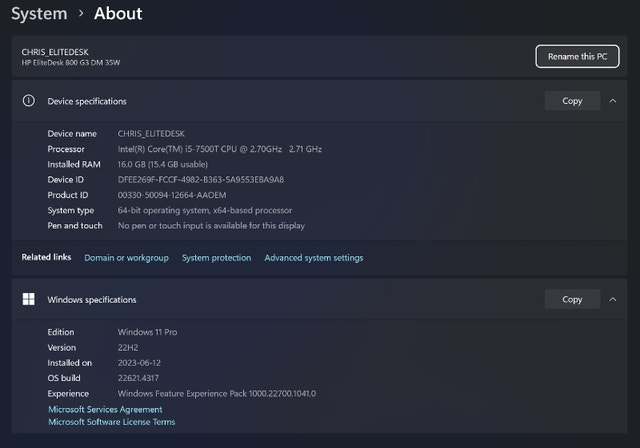This screenshot has height=448, width=640.
Task: Open Microsoft Services Agreement link
Action: [105, 409]
